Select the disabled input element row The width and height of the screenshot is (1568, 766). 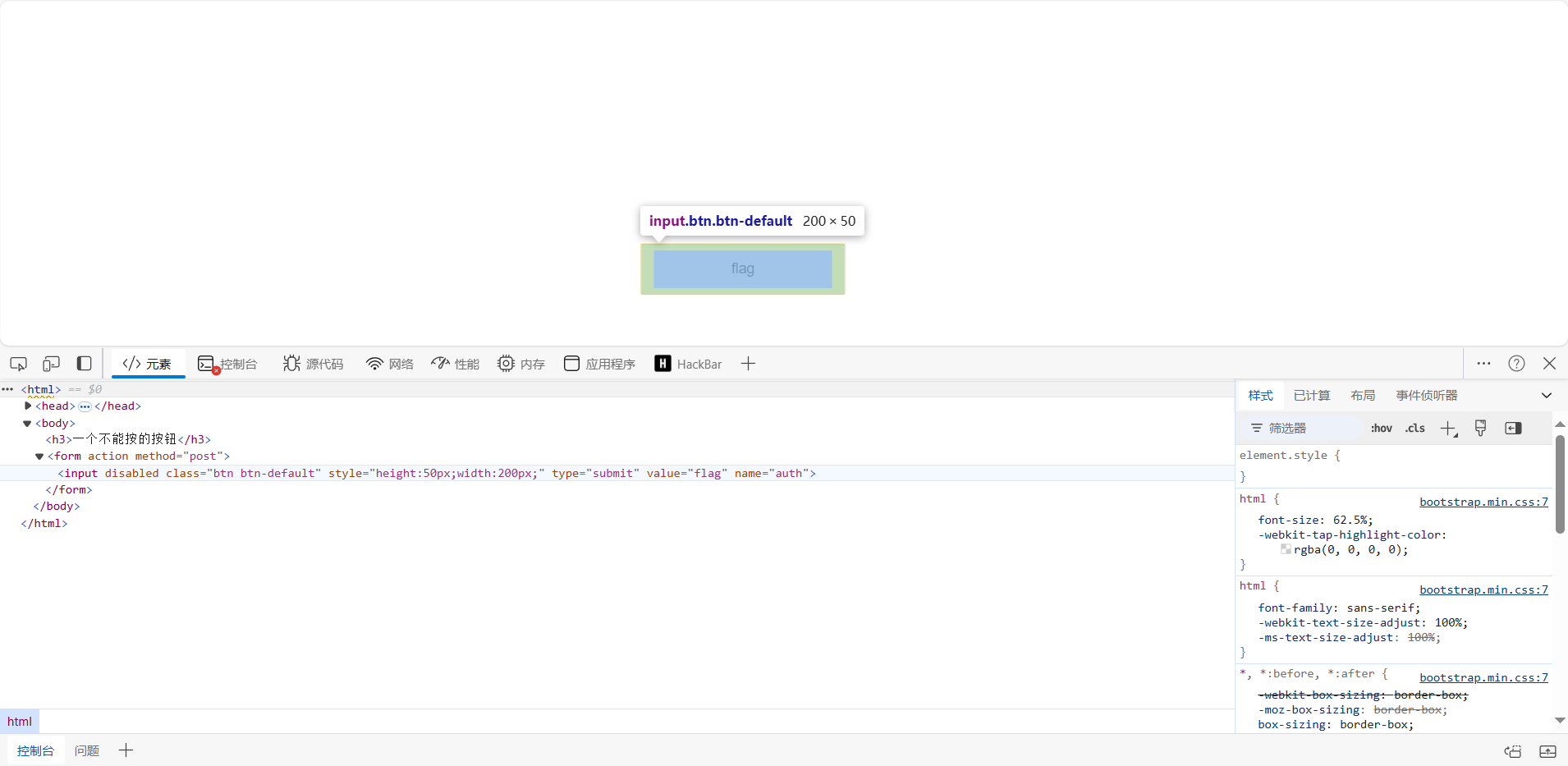617,473
